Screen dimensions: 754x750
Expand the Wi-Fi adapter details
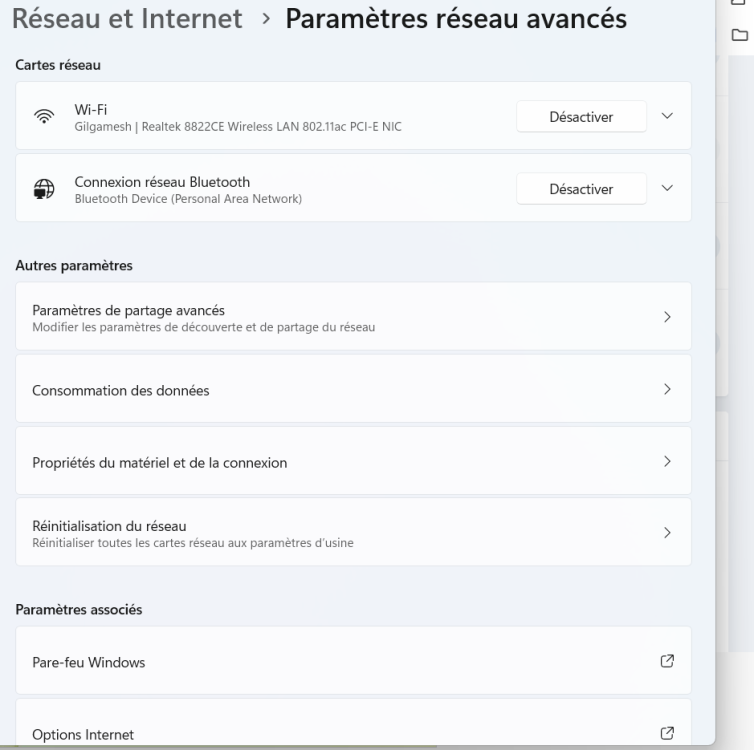[x=667, y=116]
